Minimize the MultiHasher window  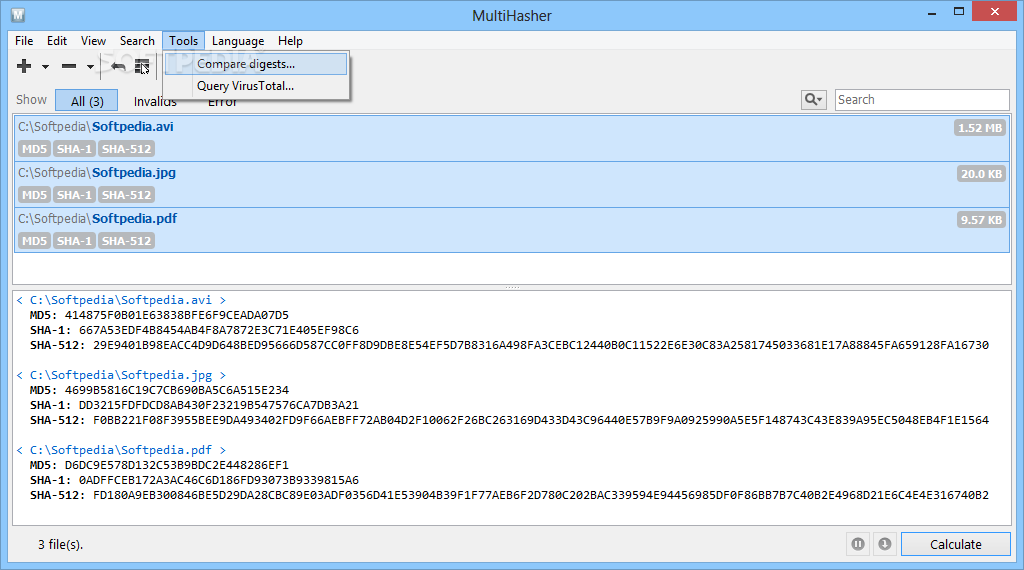(932, 13)
